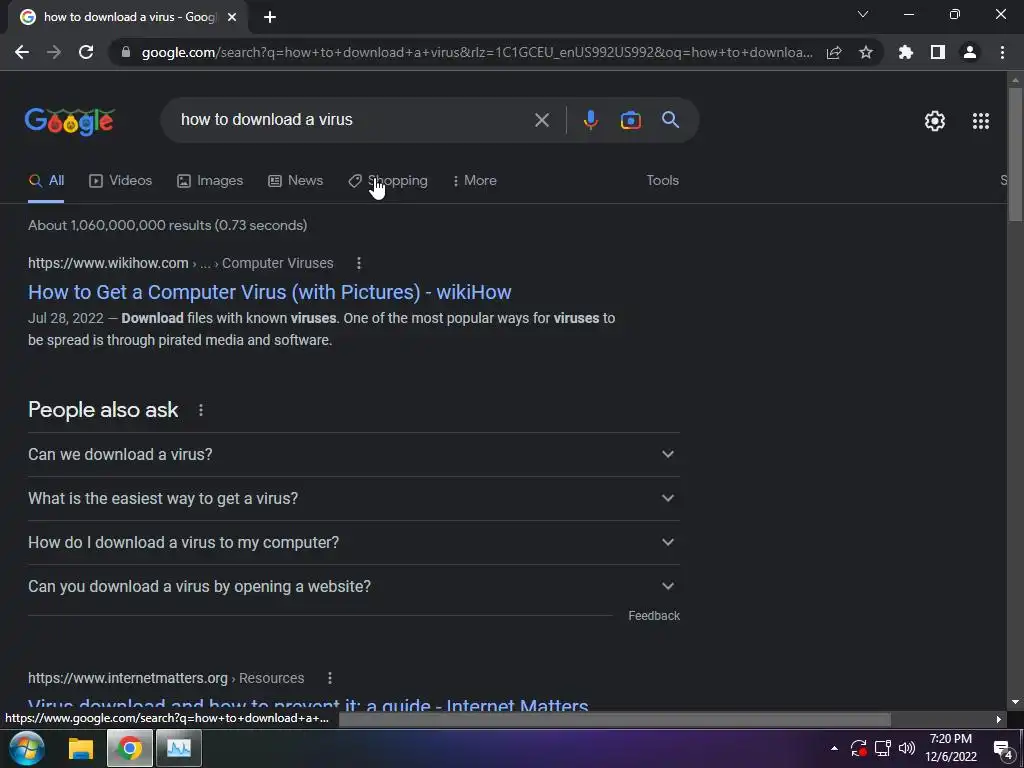Viewport: 1024px width, 768px height.
Task: Go back to the previous page
Action: 22,52
